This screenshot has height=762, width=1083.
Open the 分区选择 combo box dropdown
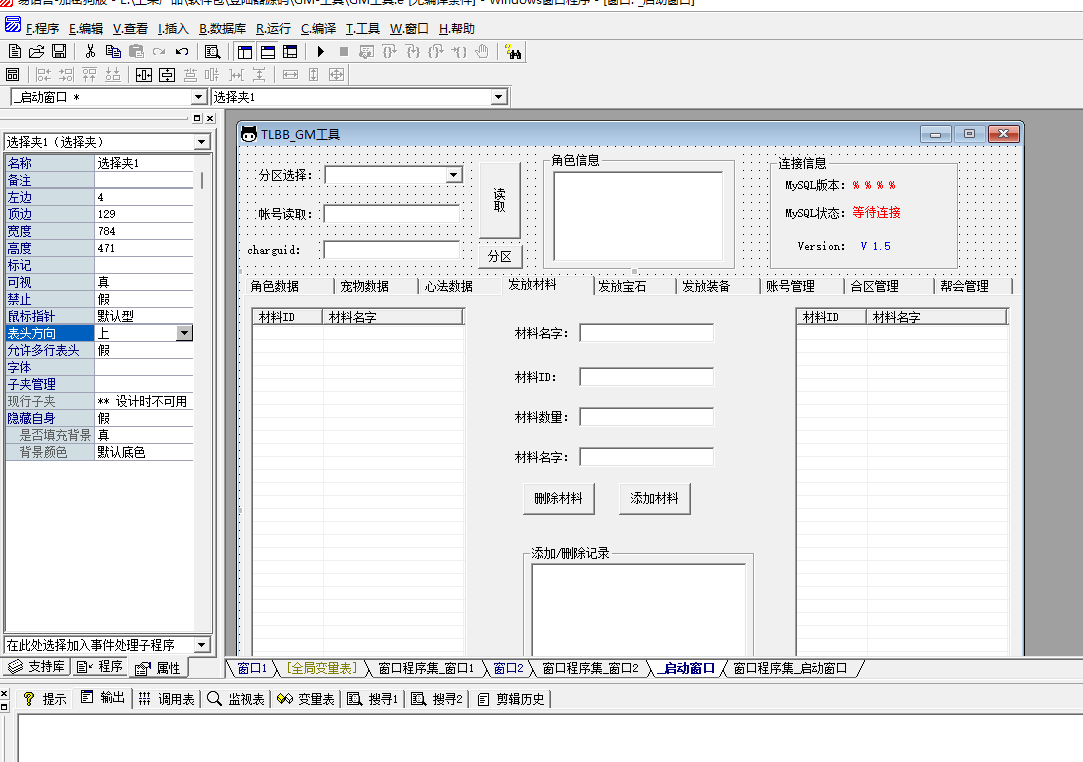click(453, 175)
